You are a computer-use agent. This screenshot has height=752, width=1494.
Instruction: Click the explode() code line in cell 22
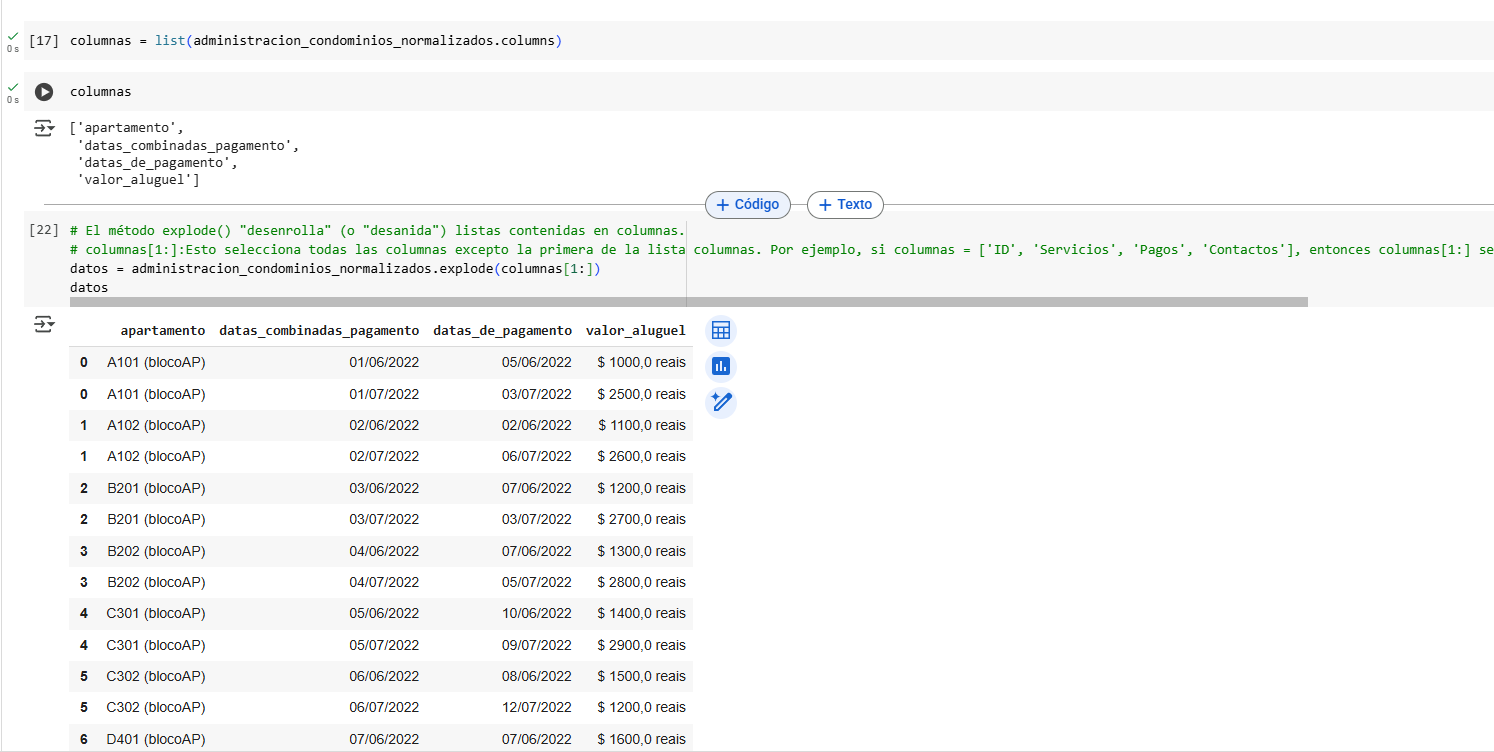[x=337, y=269]
